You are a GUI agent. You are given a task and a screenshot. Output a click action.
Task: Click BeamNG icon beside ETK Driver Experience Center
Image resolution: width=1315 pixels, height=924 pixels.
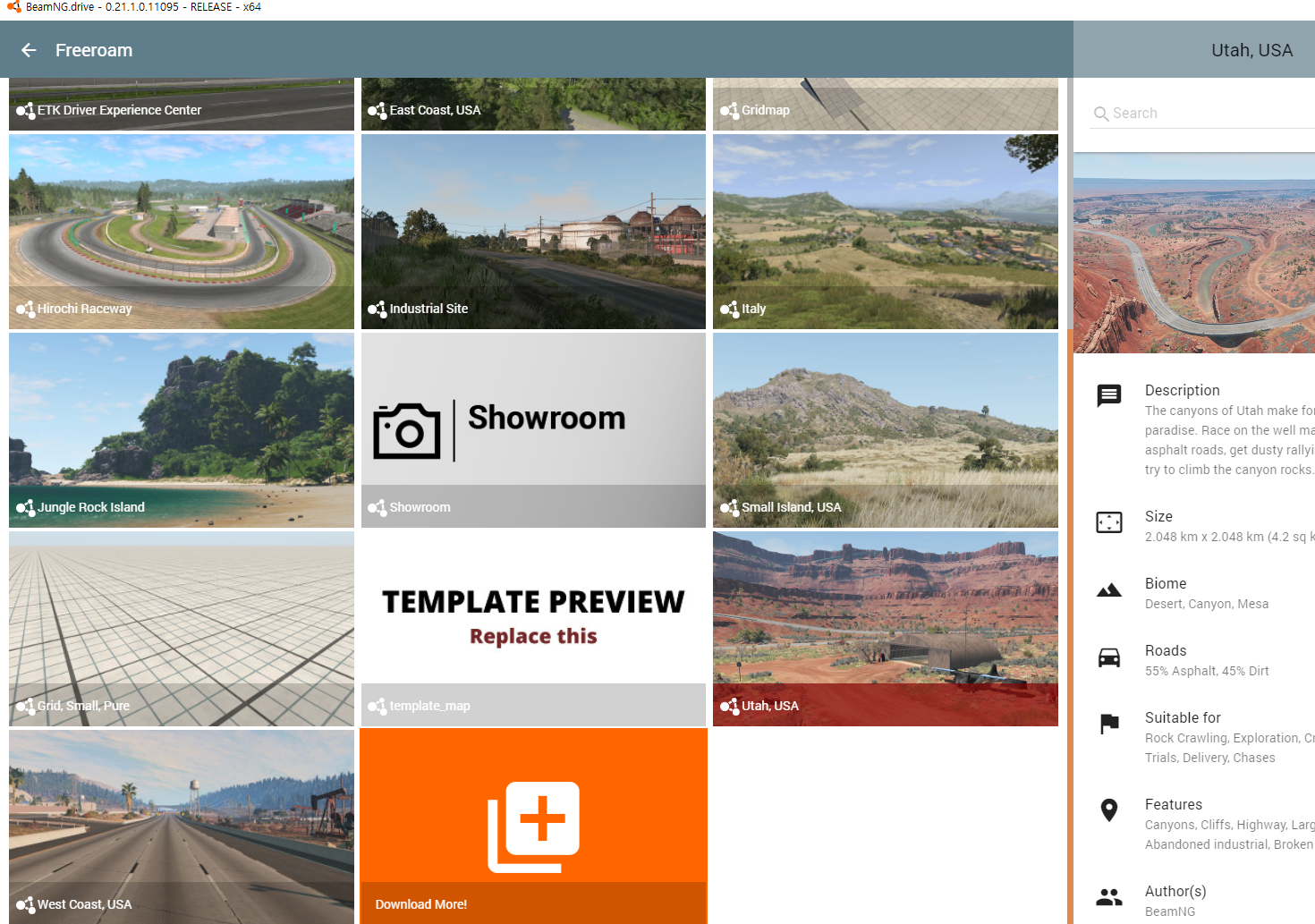pos(25,111)
